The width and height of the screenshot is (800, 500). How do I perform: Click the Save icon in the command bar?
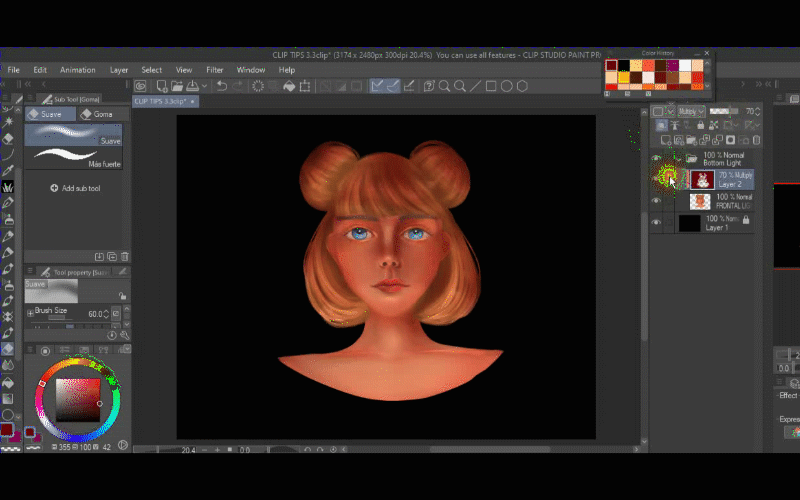(192, 87)
